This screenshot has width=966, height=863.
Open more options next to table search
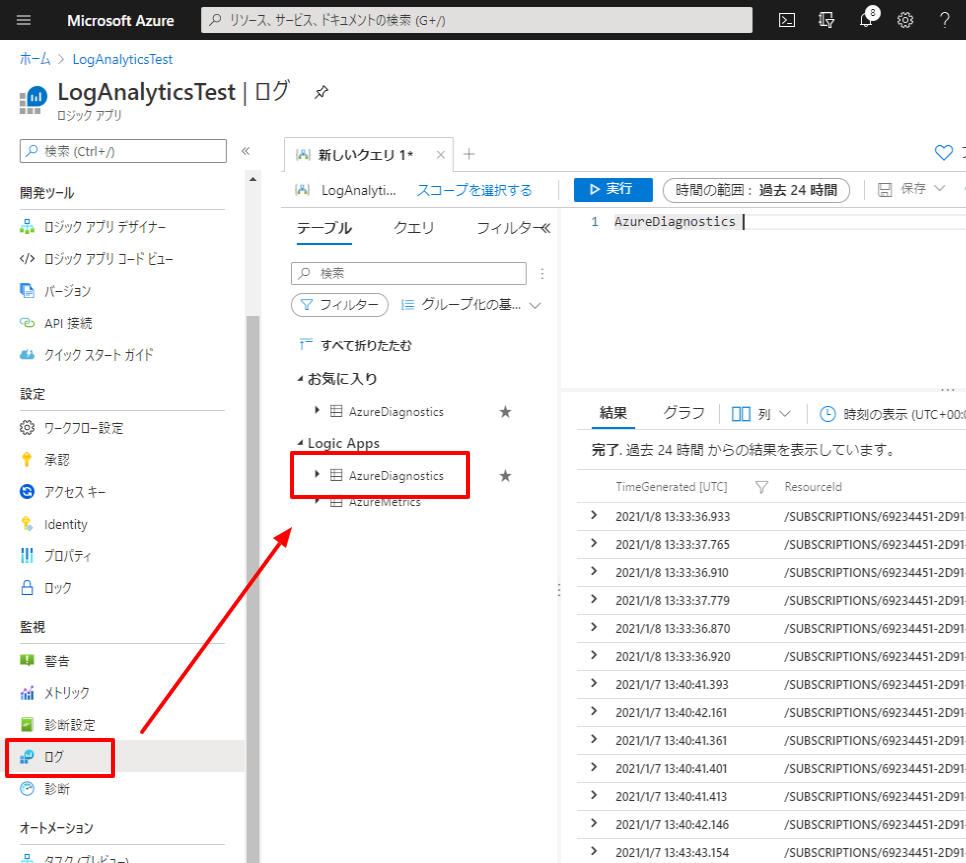coord(542,273)
